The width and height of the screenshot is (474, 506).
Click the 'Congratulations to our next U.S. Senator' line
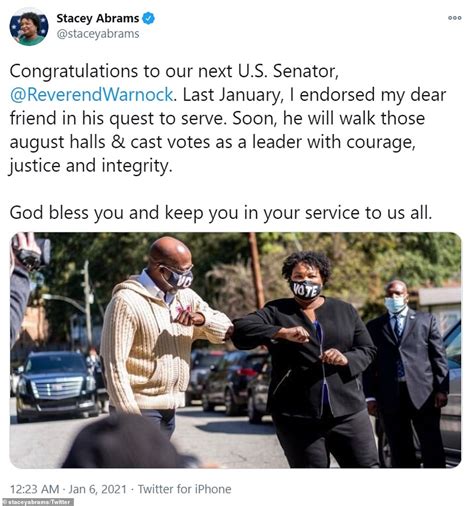(x=174, y=71)
